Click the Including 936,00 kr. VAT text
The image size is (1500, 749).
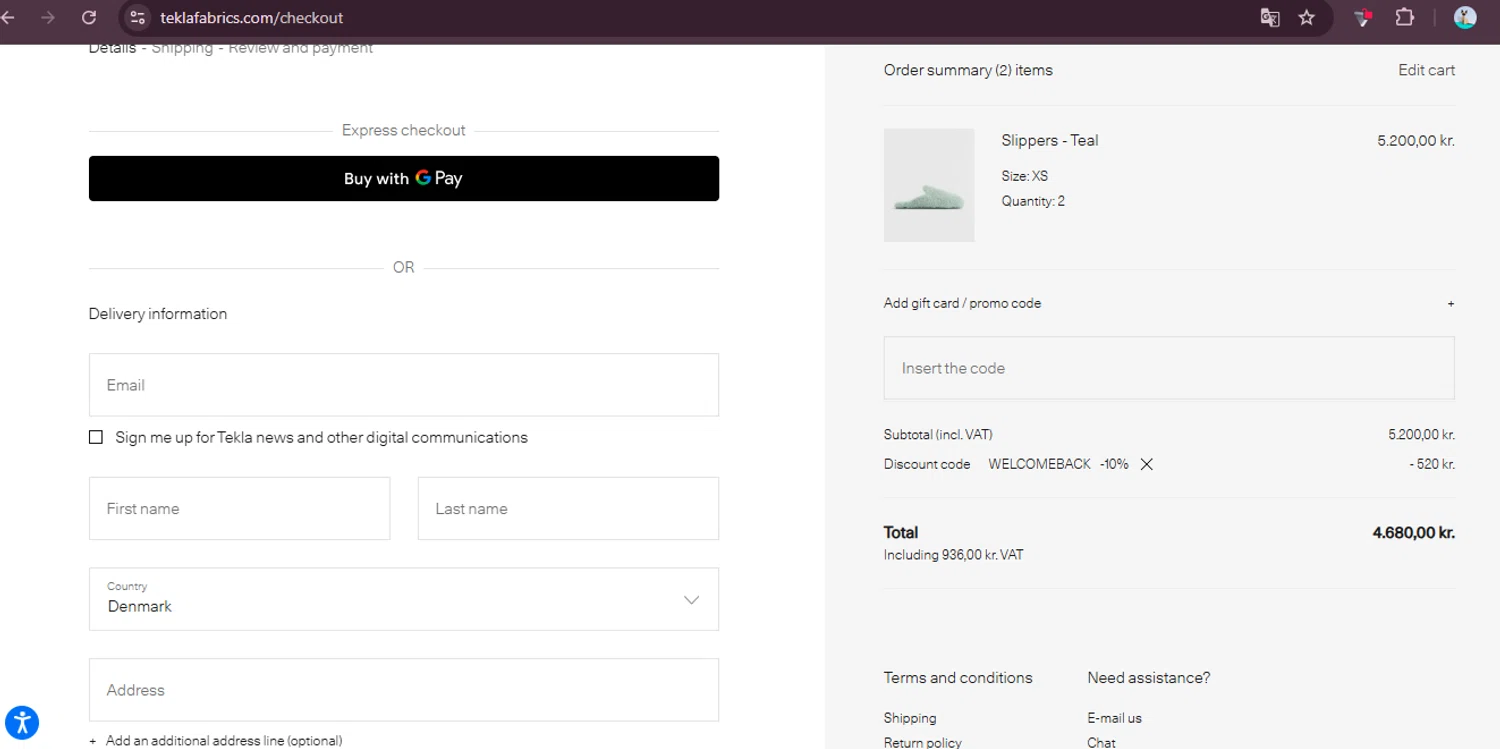click(x=953, y=555)
